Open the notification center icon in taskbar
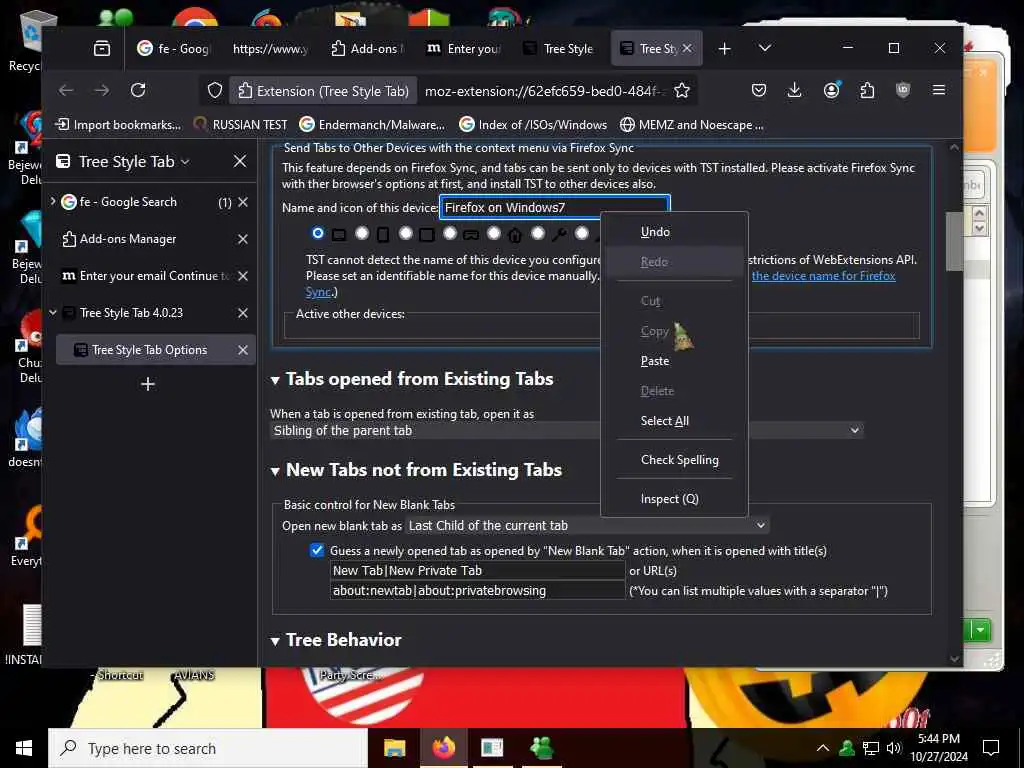 coord(991,748)
